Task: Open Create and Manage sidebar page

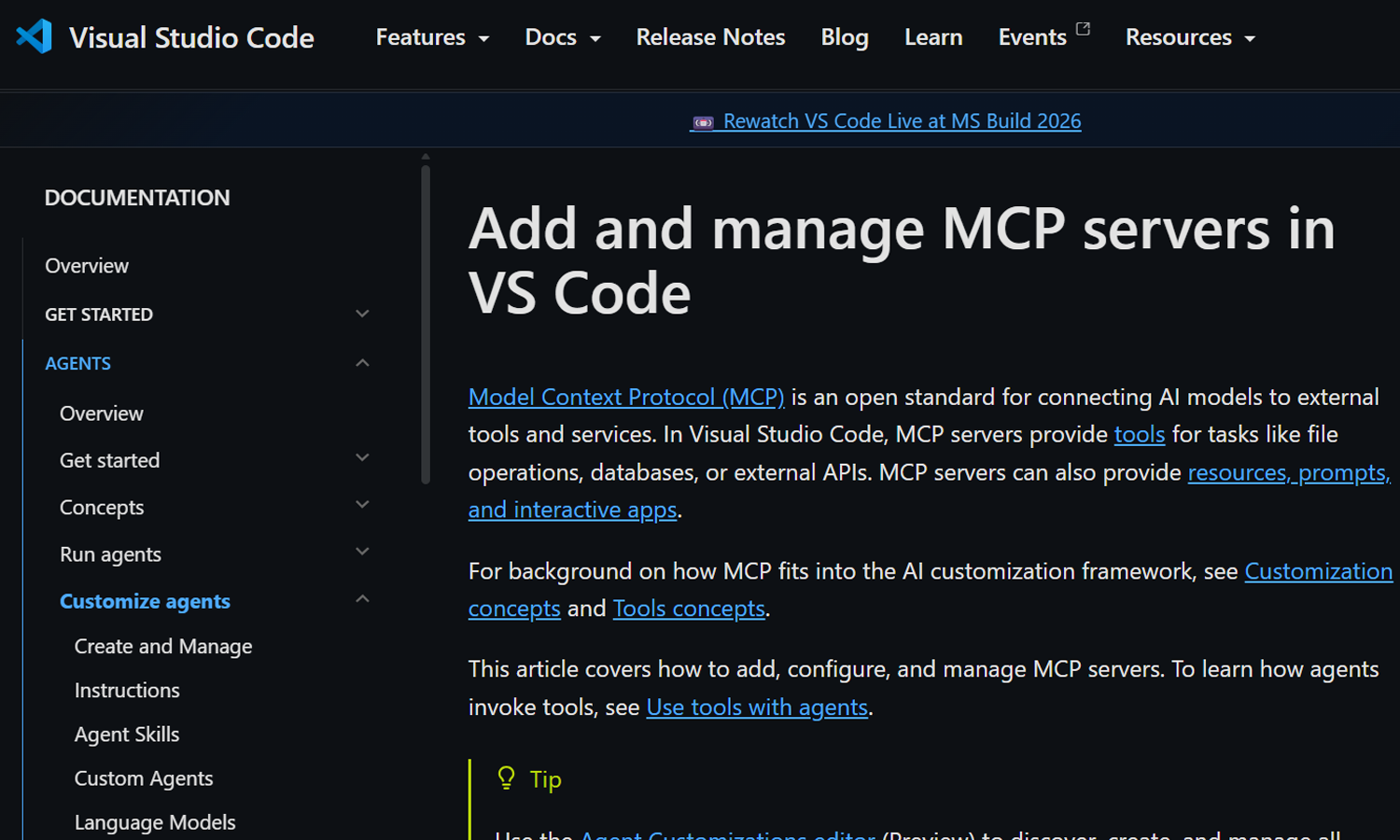Action: point(163,647)
